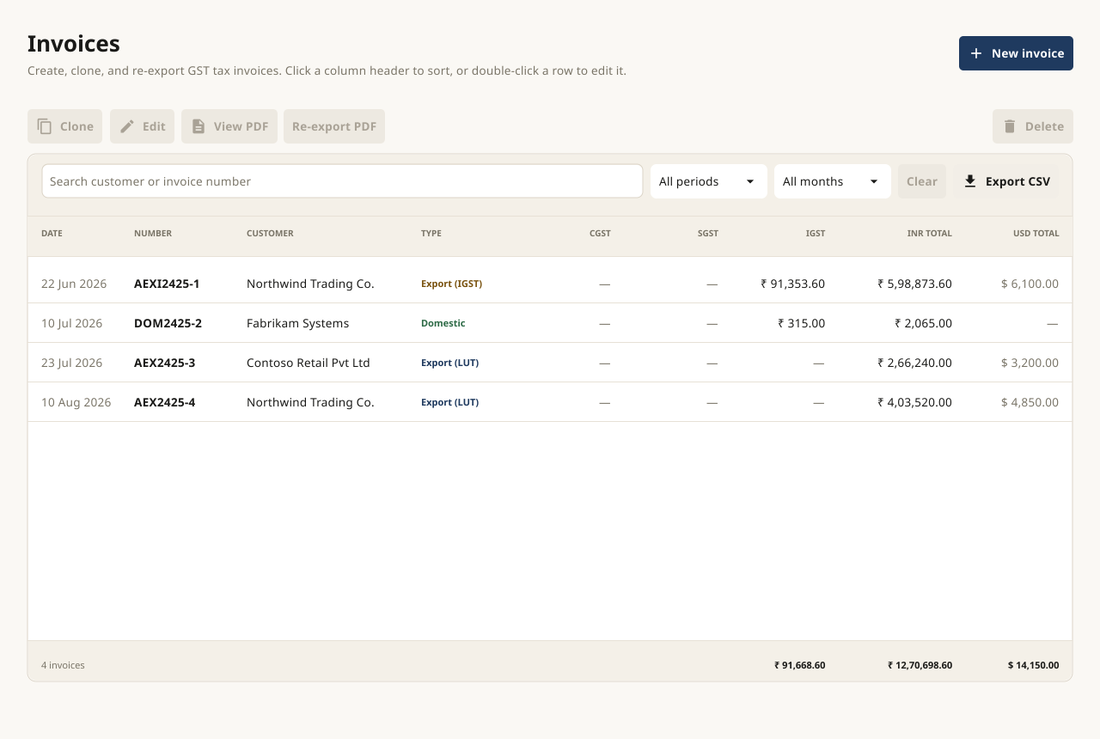Click the ₹ 12,70,698.60 footer INR sum

[x=920, y=665]
